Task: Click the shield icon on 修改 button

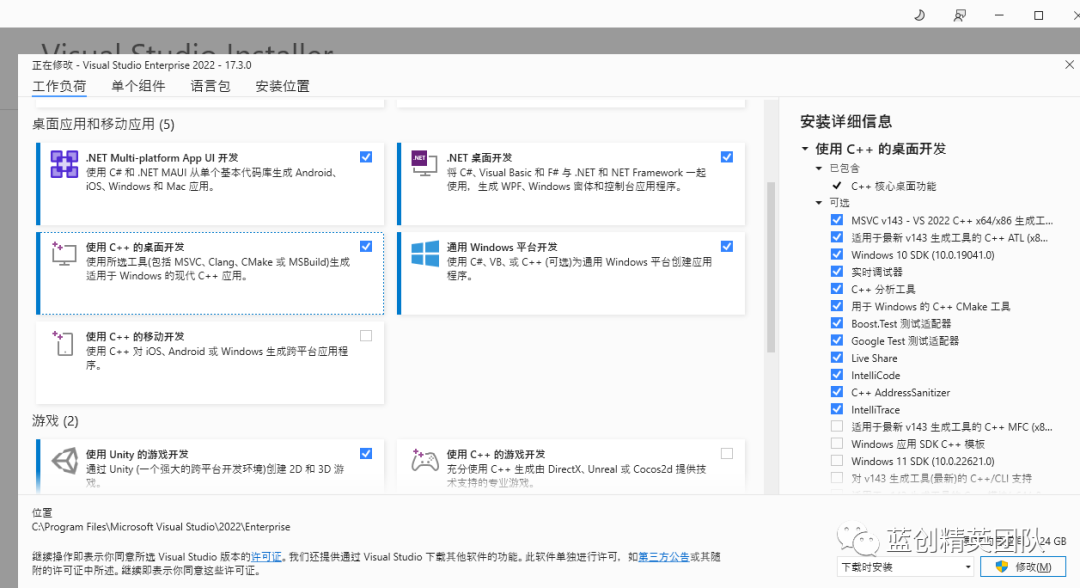Action: [x=1001, y=567]
